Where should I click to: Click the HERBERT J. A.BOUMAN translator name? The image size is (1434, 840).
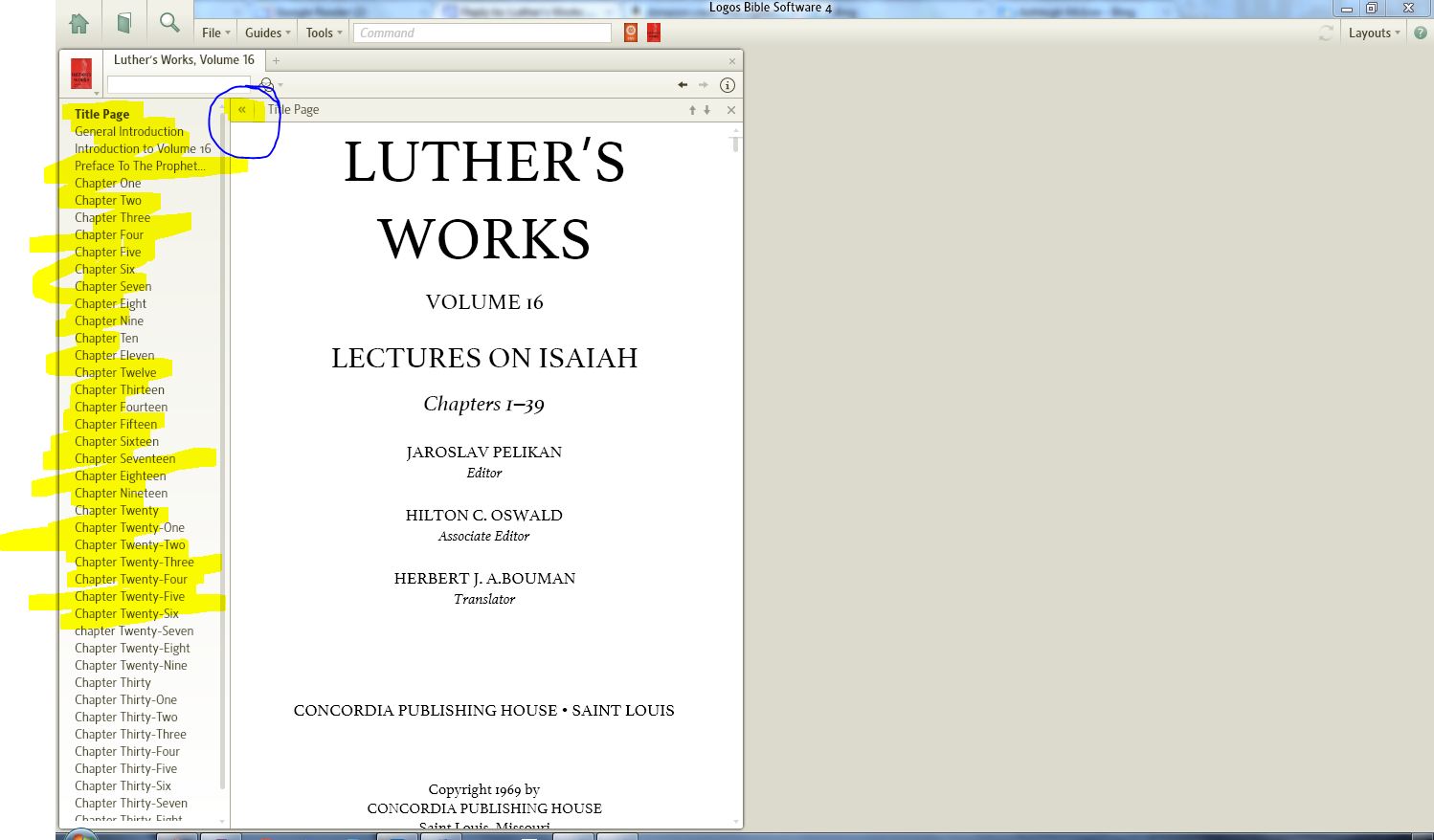(484, 578)
